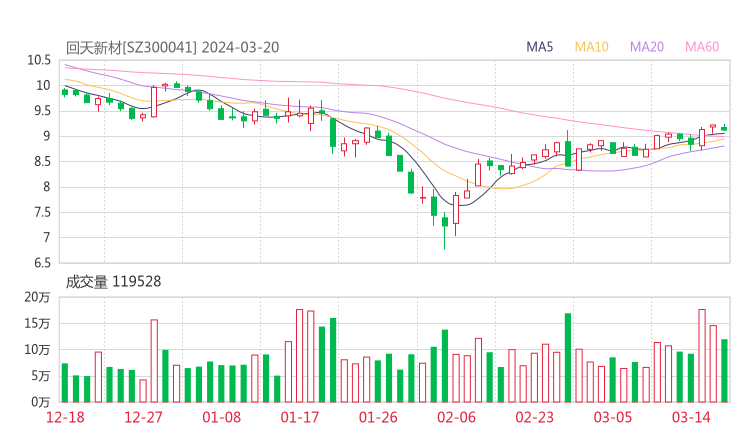
Task: Select the 01-17 date axis label
Action: pos(300,417)
